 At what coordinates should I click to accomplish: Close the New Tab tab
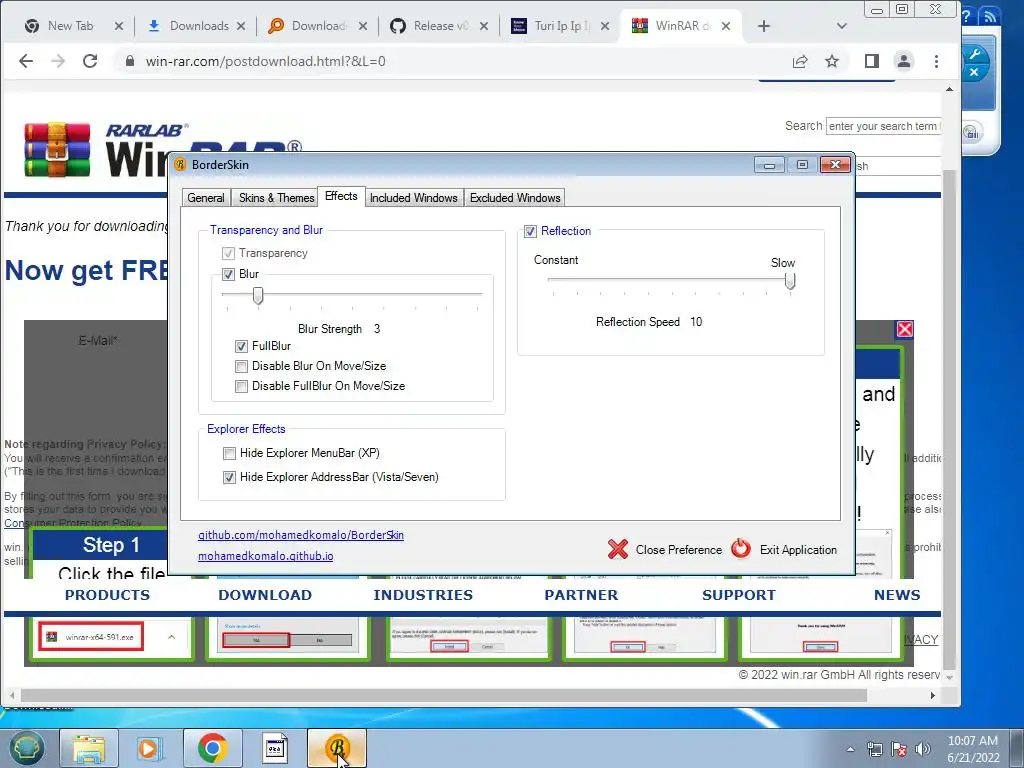pyautogui.click(x=119, y=26)
